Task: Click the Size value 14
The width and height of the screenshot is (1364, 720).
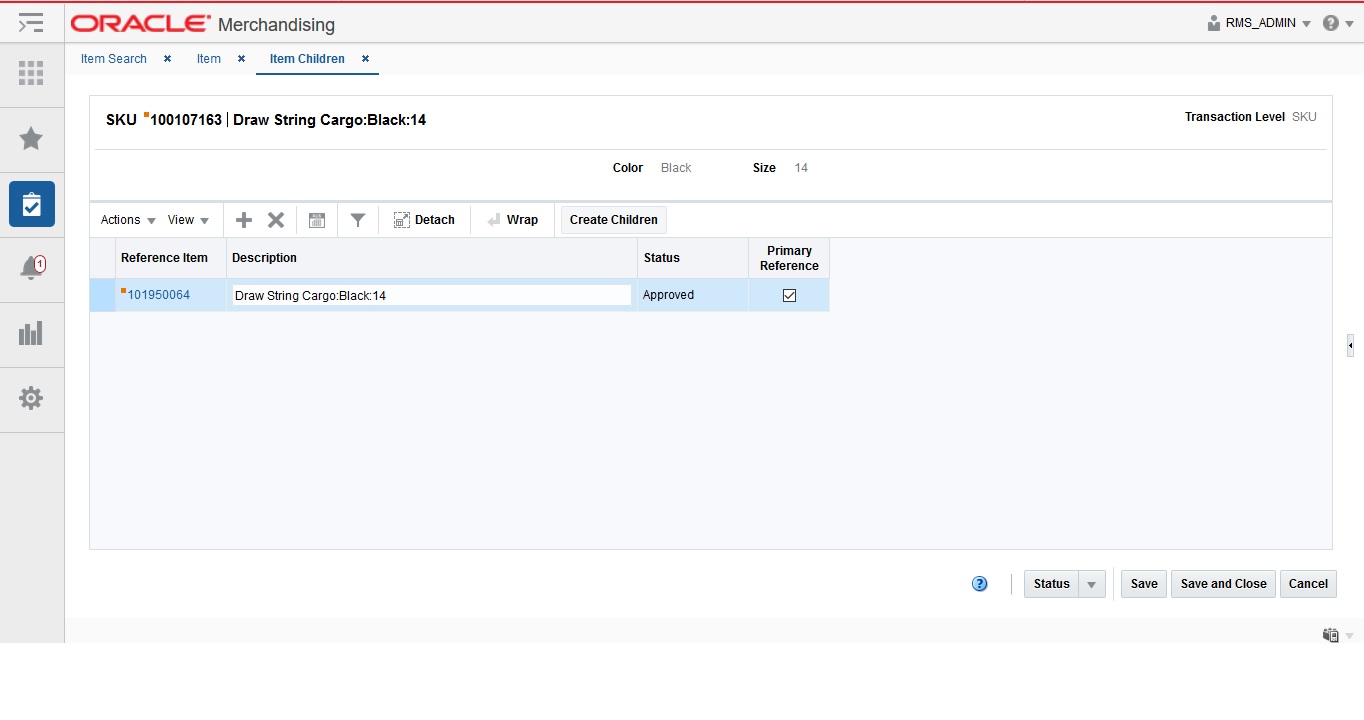Action: pyautogui.click(x=801, y=168)
